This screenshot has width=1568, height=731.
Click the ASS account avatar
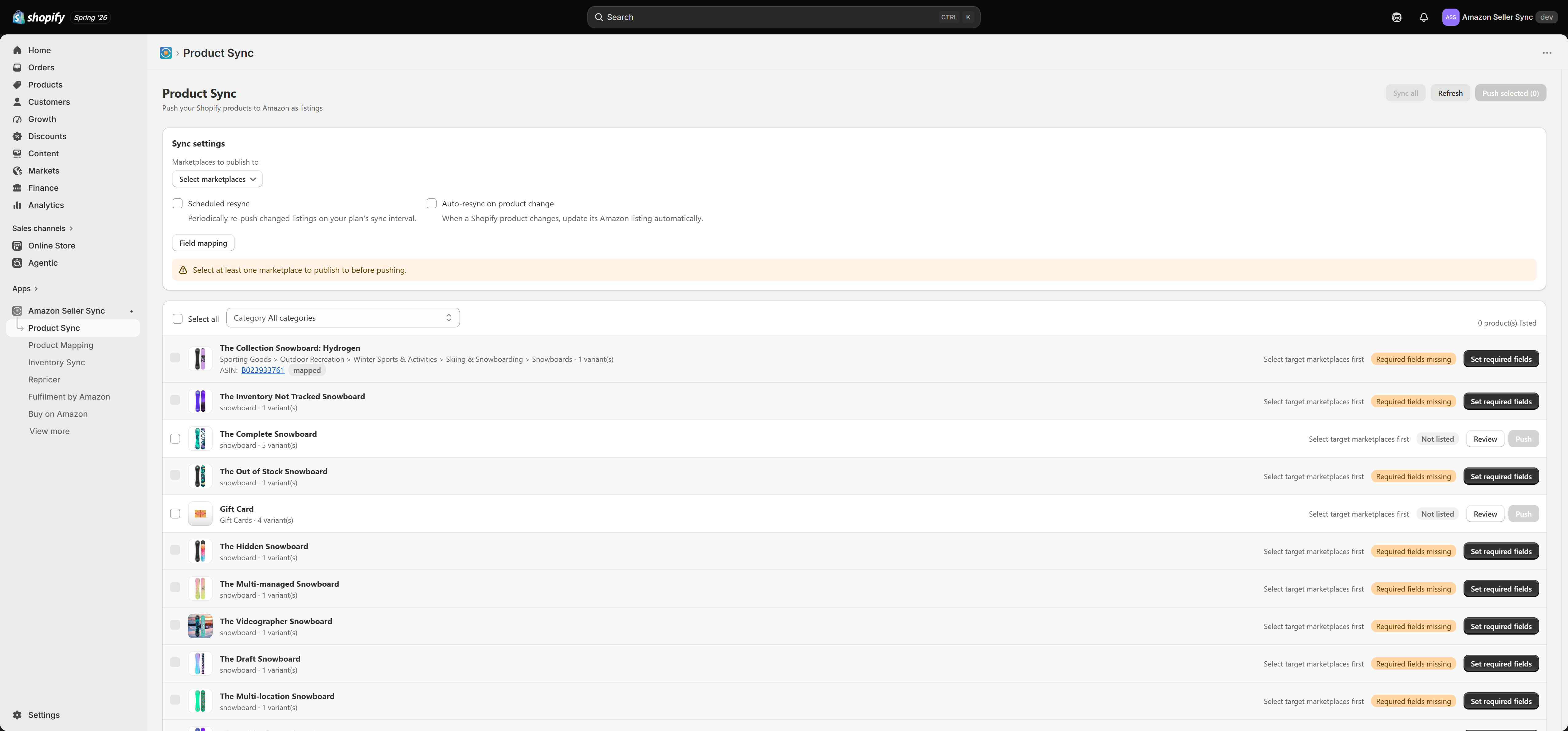click(1451, 17)
